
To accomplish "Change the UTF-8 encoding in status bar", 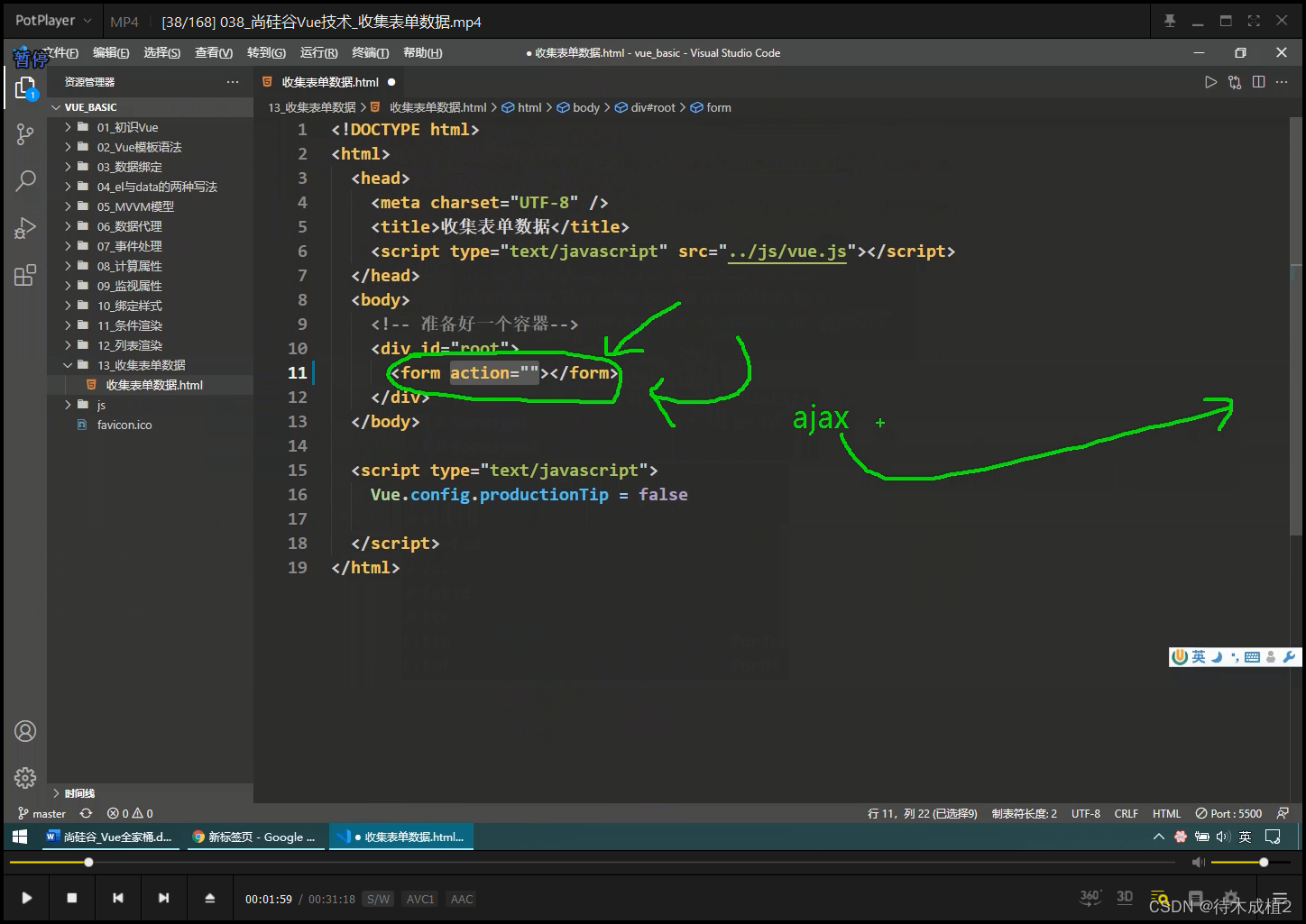I will click(x=1085, y=813).
